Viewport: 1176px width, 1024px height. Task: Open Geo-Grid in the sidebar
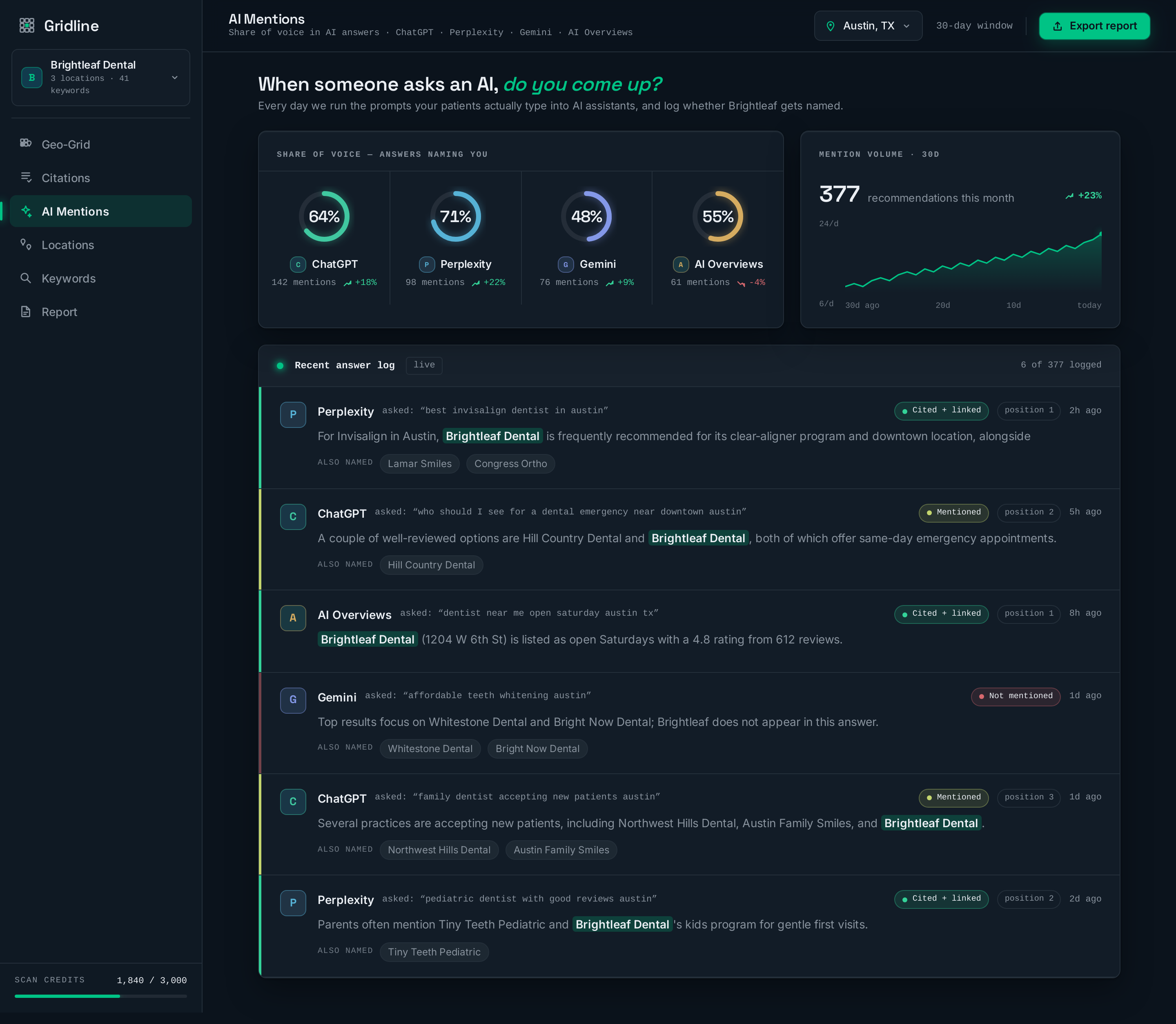[x=100, y=145]
